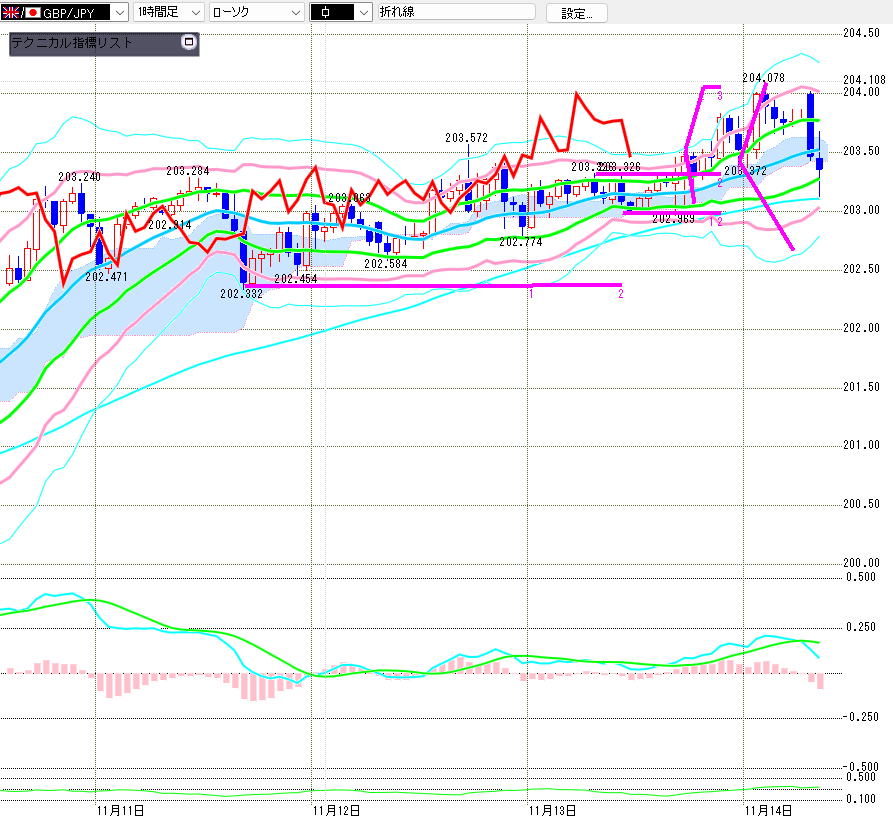Jump to the 11月13日 date marker
Image resolution: width=893 pixels, height=819 pixels.
(x=553, y=809)
